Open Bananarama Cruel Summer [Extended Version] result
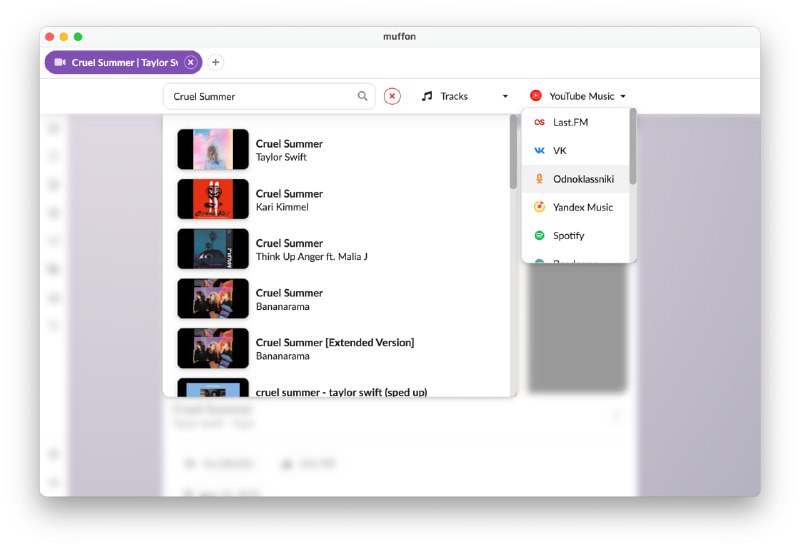This screenshot has width=800, height=549. point(337,348)
